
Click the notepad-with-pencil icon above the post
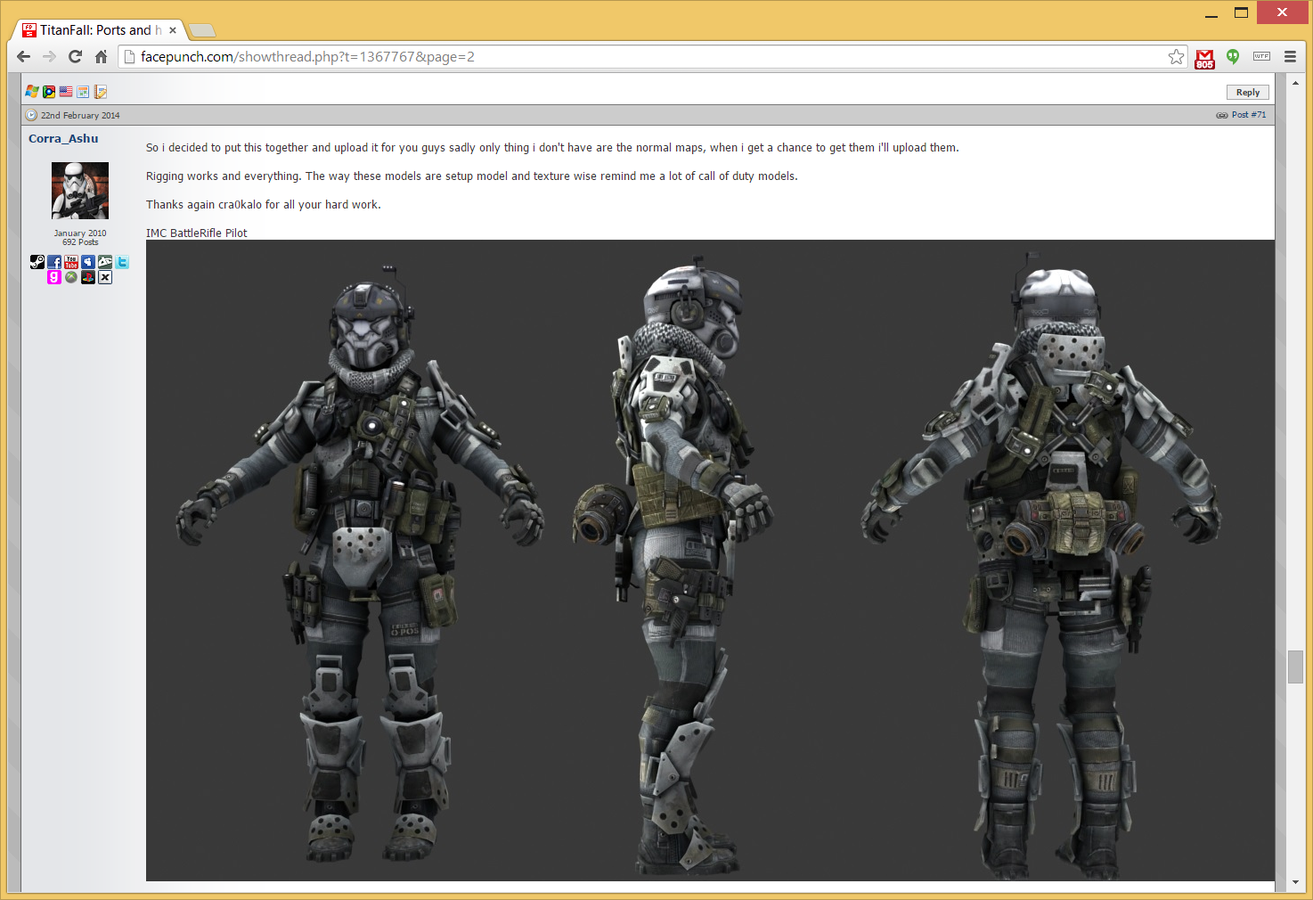point(100,92)
